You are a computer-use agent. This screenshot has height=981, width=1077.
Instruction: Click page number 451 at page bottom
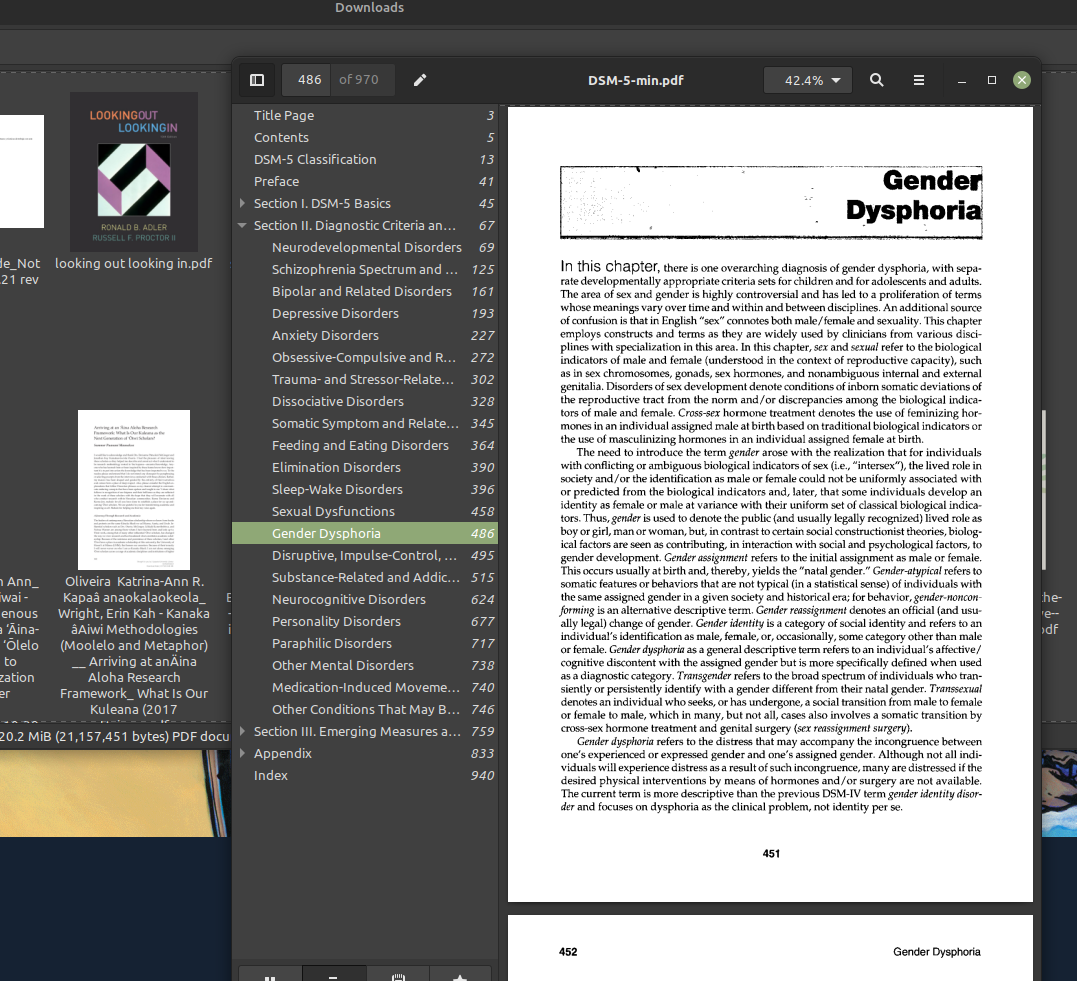click(x=771, y=853)
